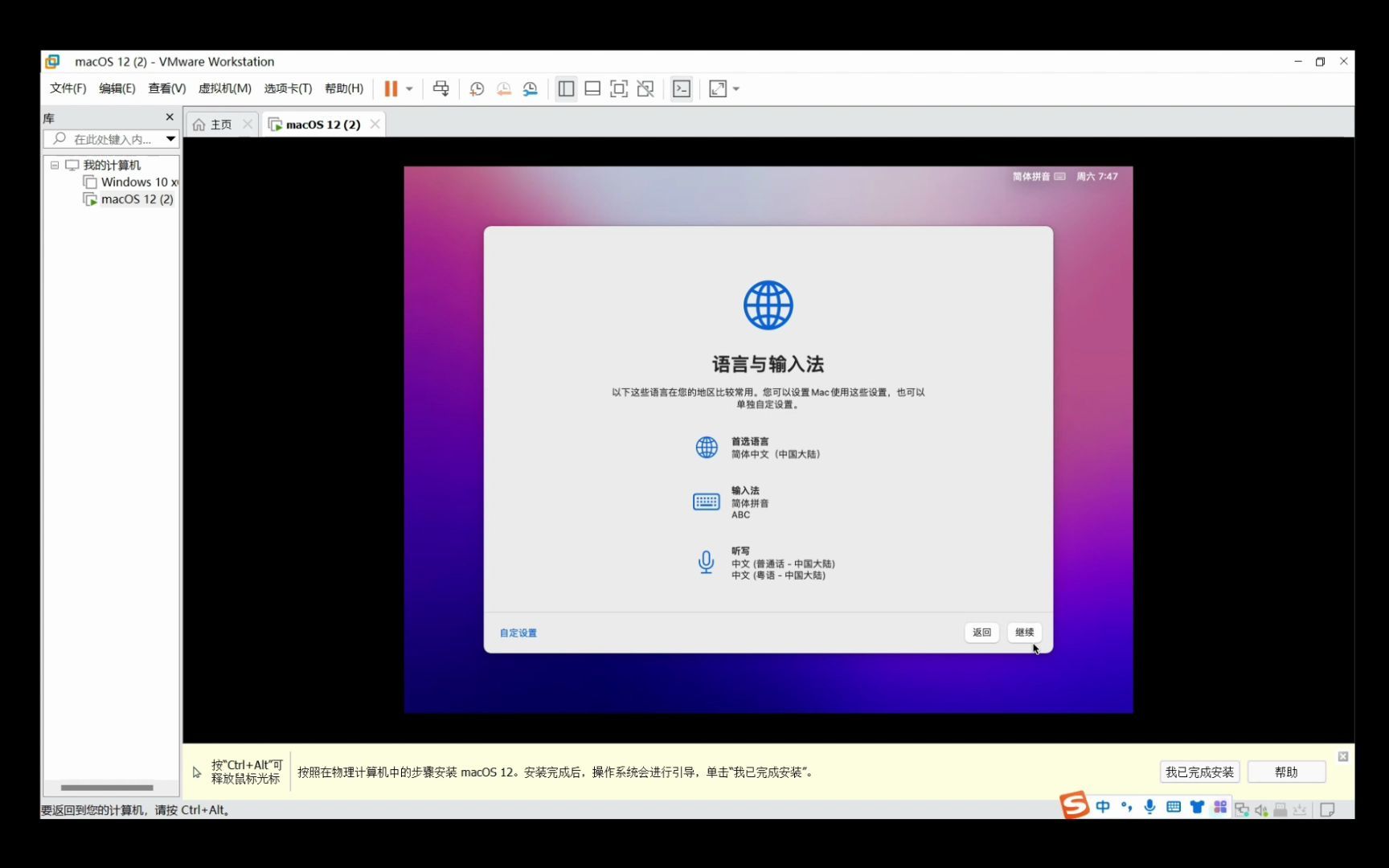Toggle the library sidebar panel
The width and height of the screenshot is (1389, 868).
(566, 88)
